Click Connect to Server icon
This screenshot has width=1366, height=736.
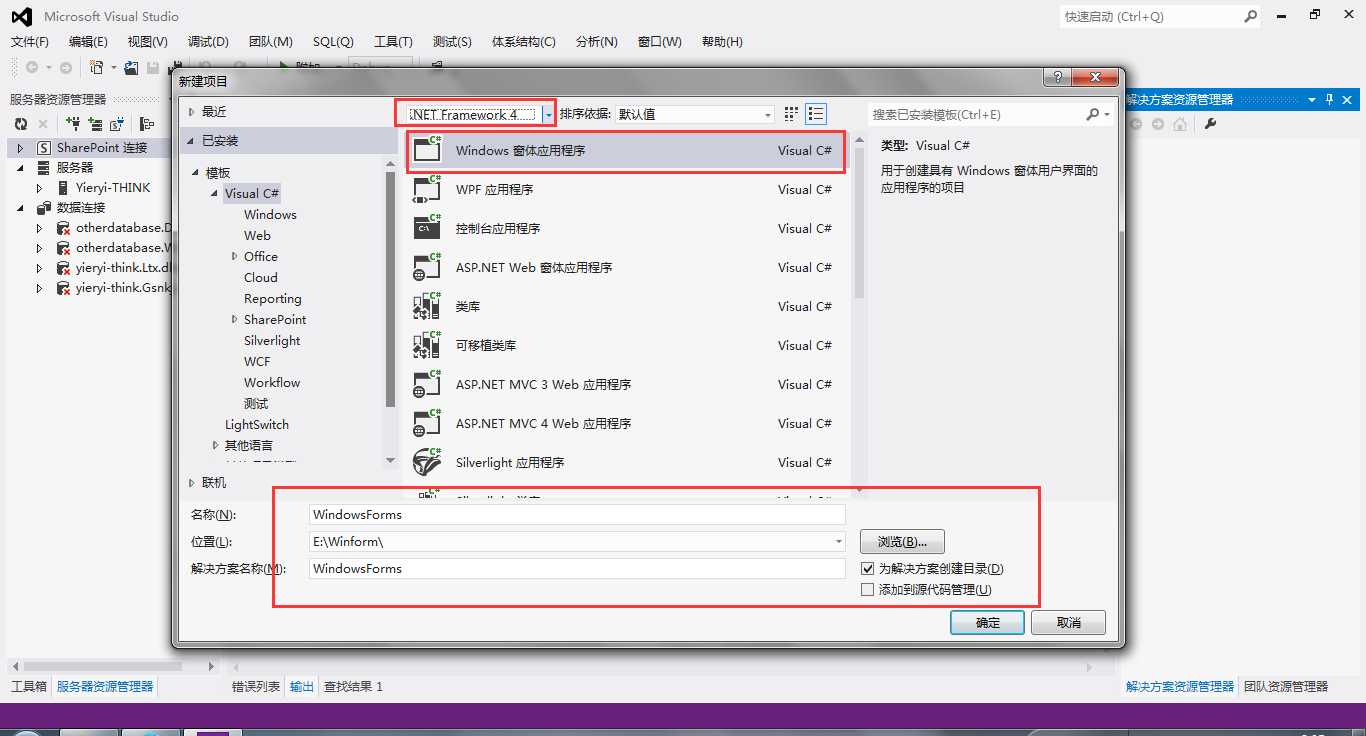(95, 124)
